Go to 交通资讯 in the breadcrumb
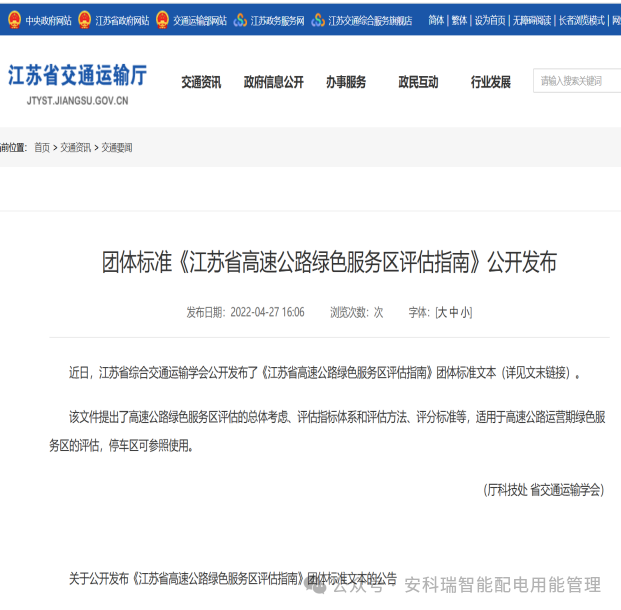621x610 pixels. [x=76, y=148]
